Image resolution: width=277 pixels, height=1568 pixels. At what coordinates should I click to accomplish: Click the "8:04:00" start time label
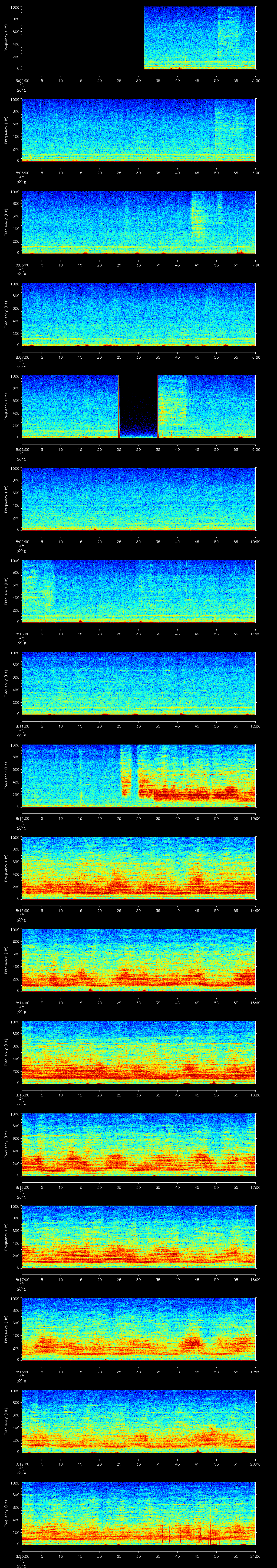tap(22, 80)
